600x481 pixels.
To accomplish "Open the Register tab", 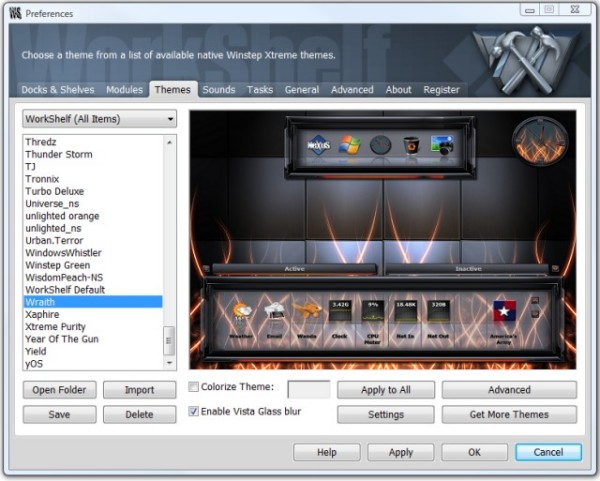I will pyautogui.click(x=441, y=90).
